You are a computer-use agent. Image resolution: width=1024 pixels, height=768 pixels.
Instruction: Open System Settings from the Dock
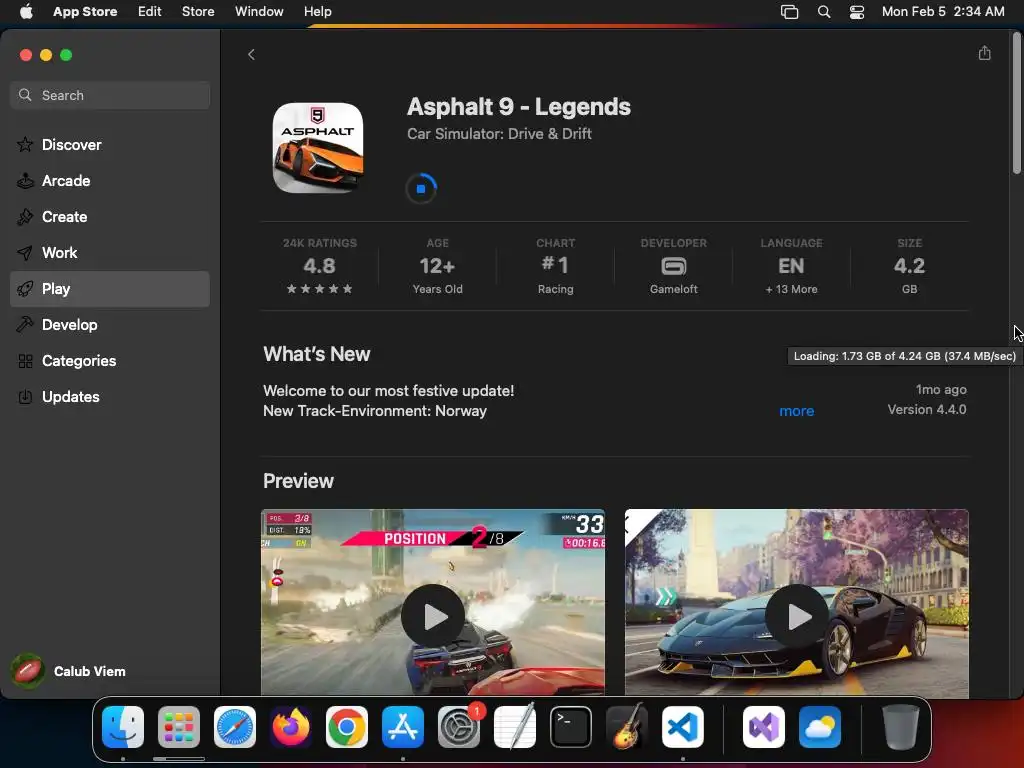tap(458, 727)
